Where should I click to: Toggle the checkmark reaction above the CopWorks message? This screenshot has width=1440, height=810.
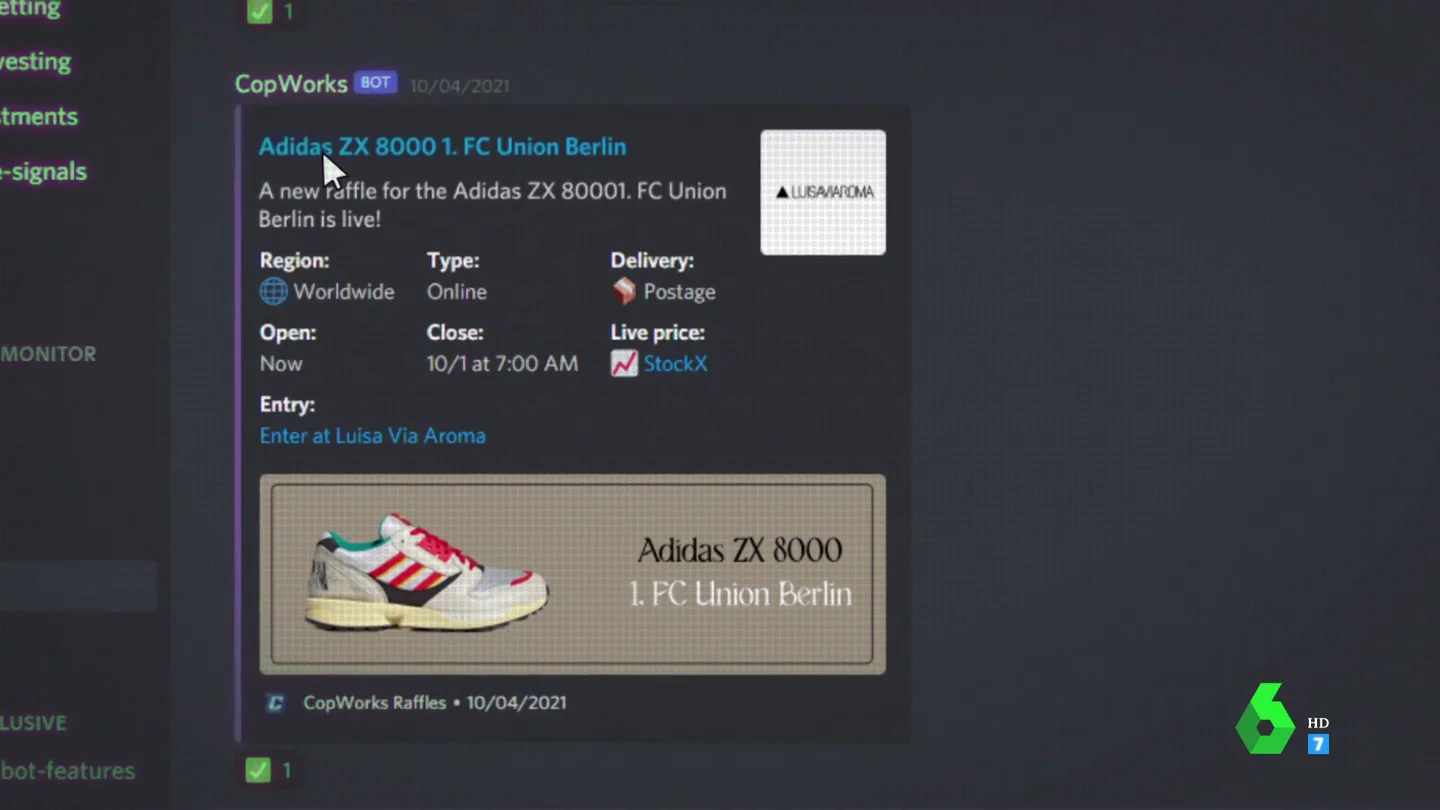[270, 12]
